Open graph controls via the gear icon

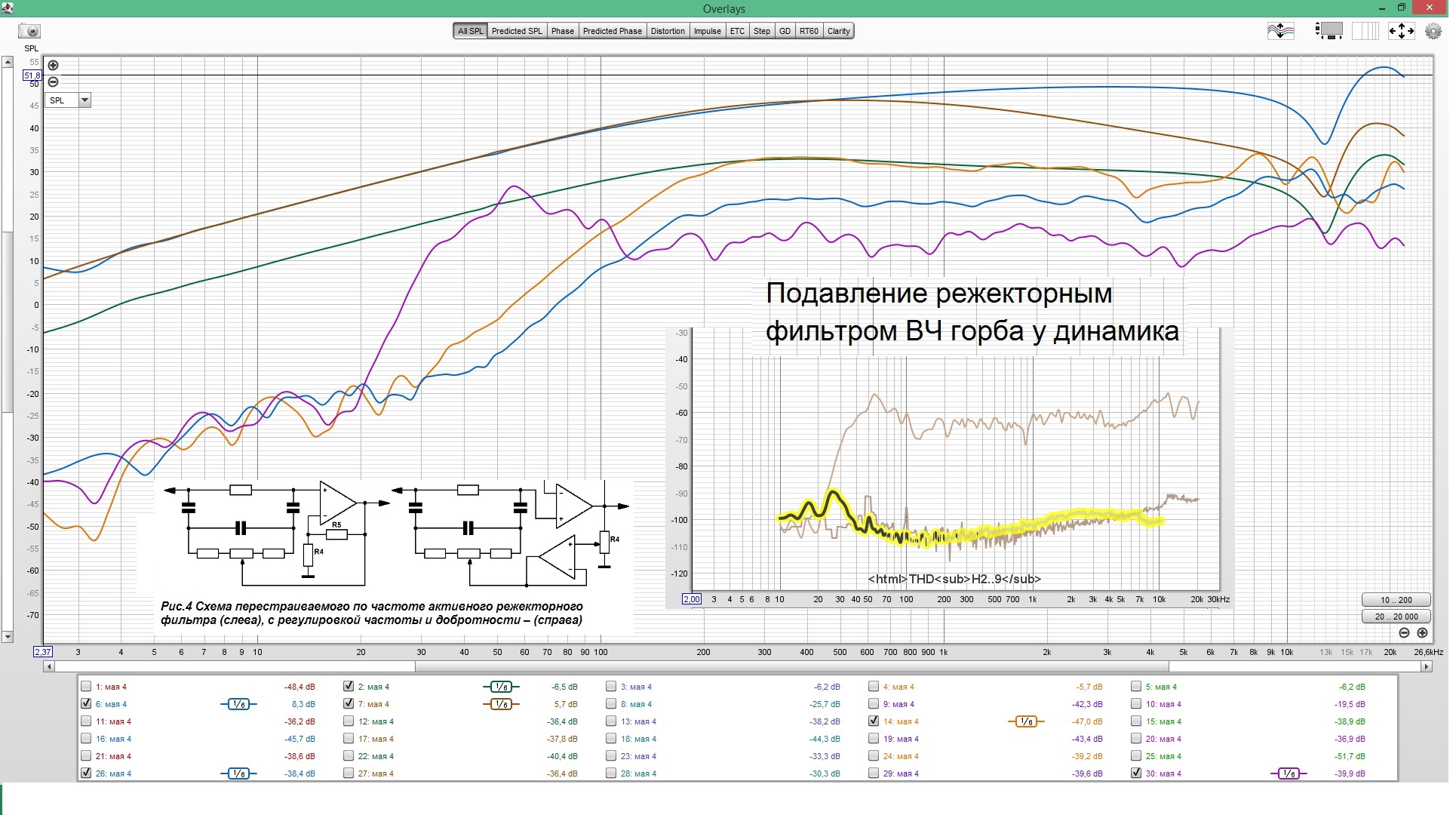(1433, 32)
